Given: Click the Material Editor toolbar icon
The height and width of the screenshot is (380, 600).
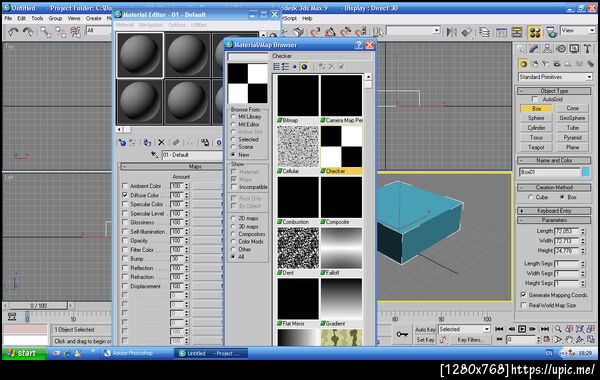Looking at the screenshot, I should (x=535, y=32).
